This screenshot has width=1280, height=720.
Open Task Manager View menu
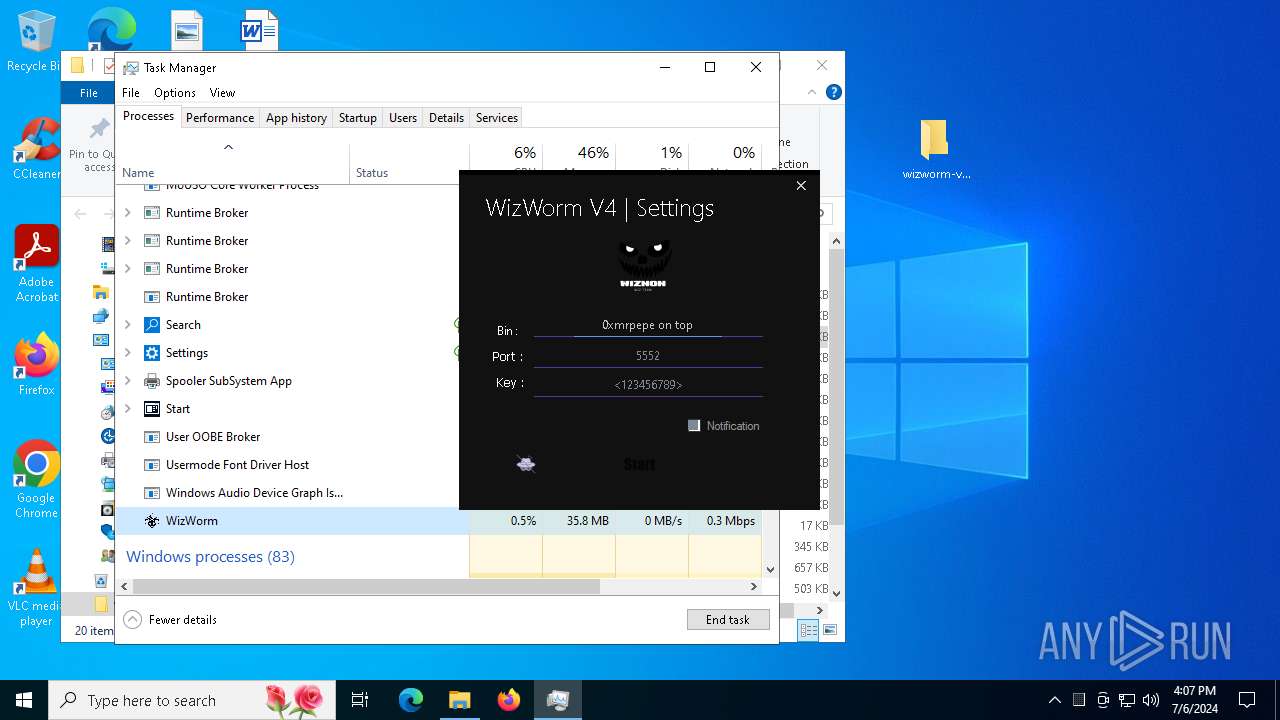222,92
